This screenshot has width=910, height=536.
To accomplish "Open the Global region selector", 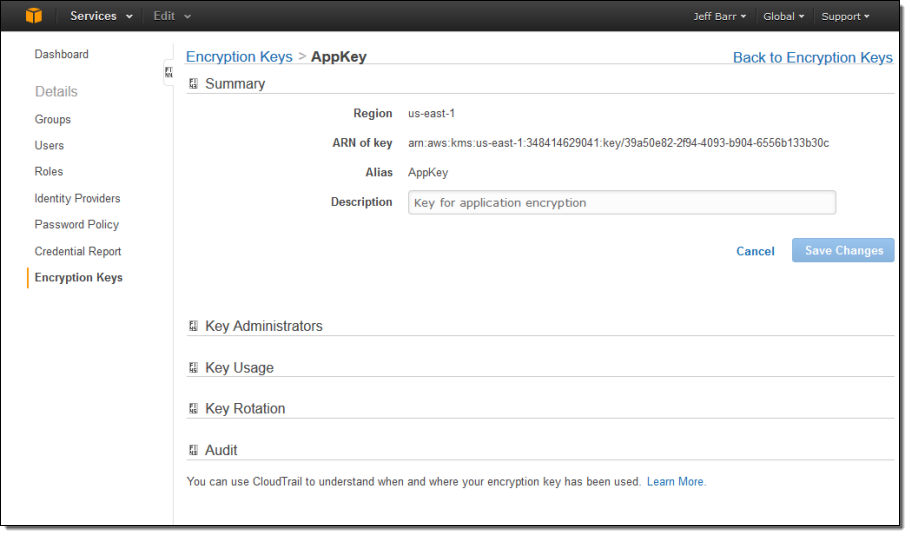I will (783, 16).
